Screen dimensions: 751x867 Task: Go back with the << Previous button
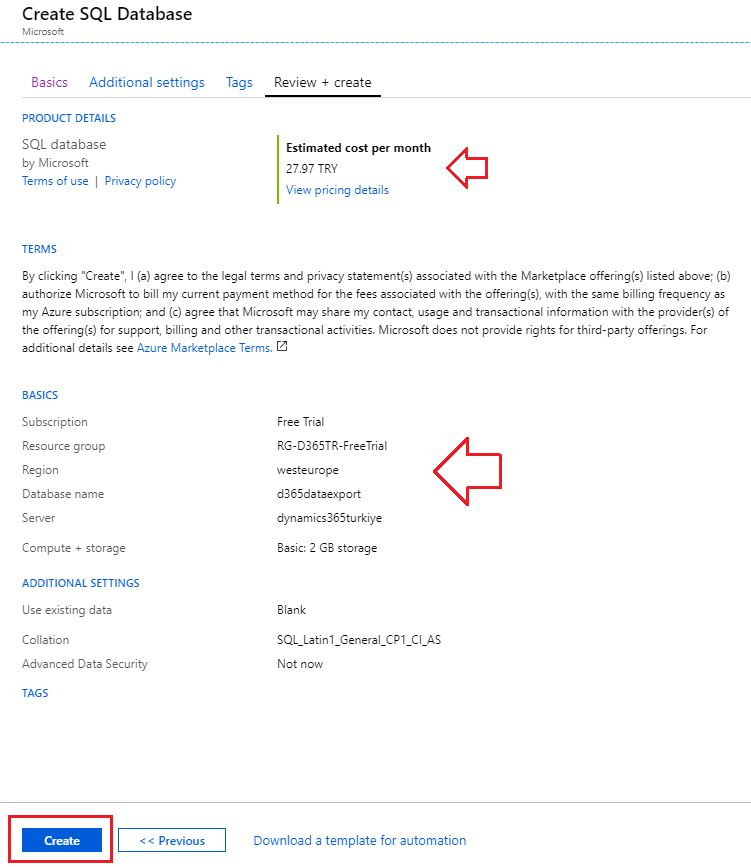coord(172,840)
